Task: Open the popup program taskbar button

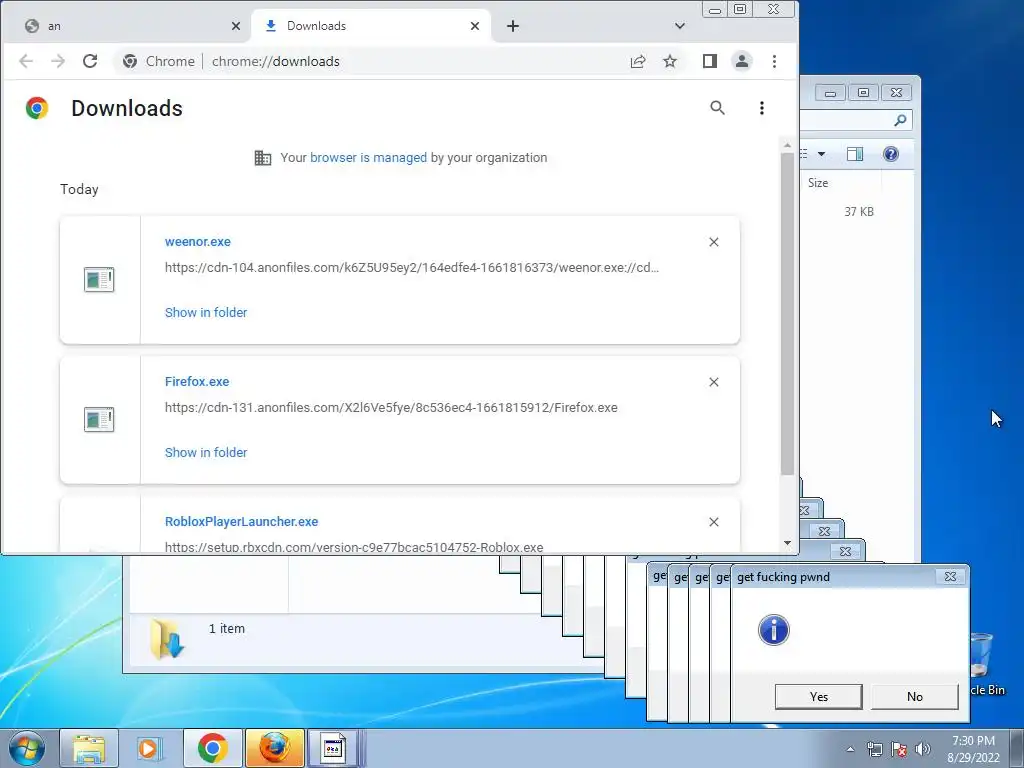Action: [x=334, y=748]
